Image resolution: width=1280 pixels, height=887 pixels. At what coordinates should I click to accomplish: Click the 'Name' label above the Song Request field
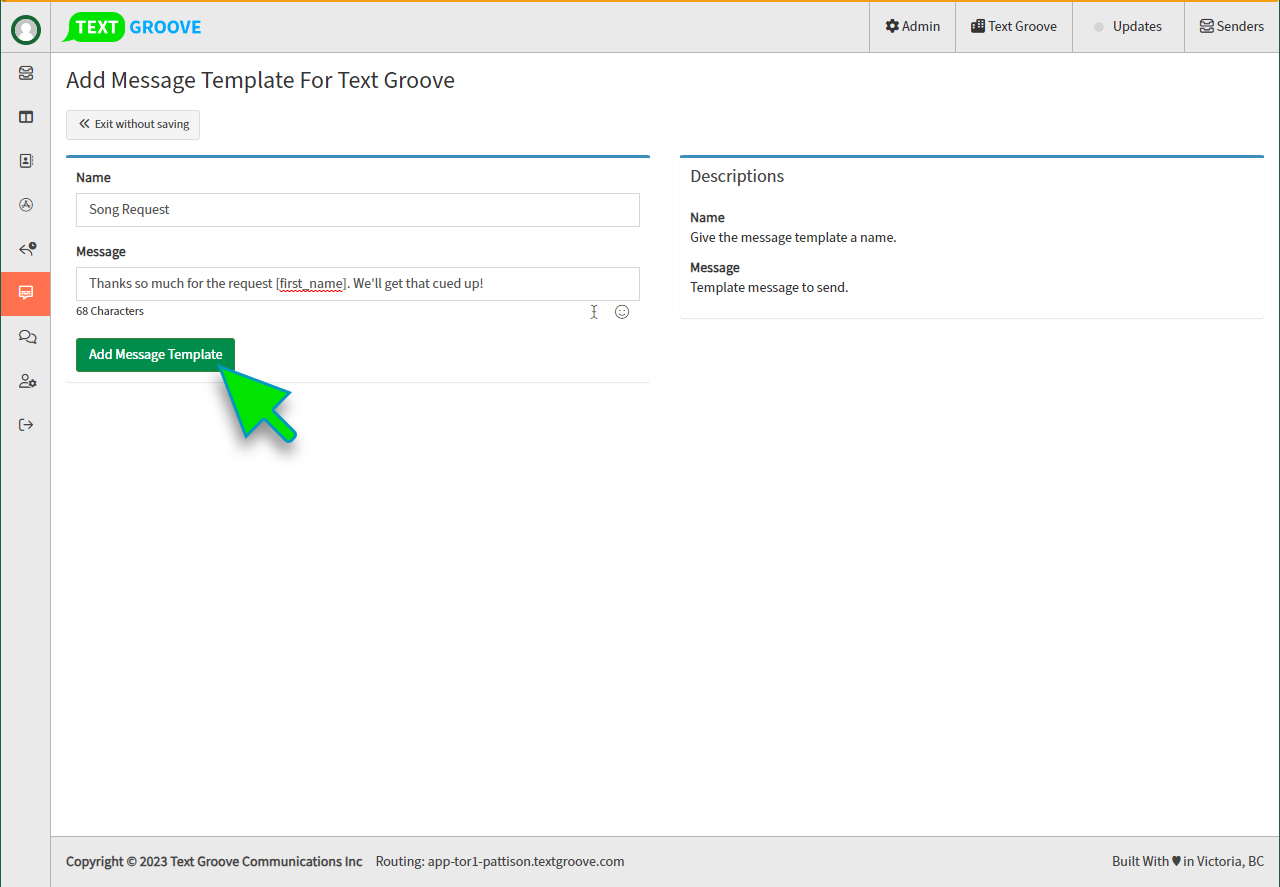93,177
